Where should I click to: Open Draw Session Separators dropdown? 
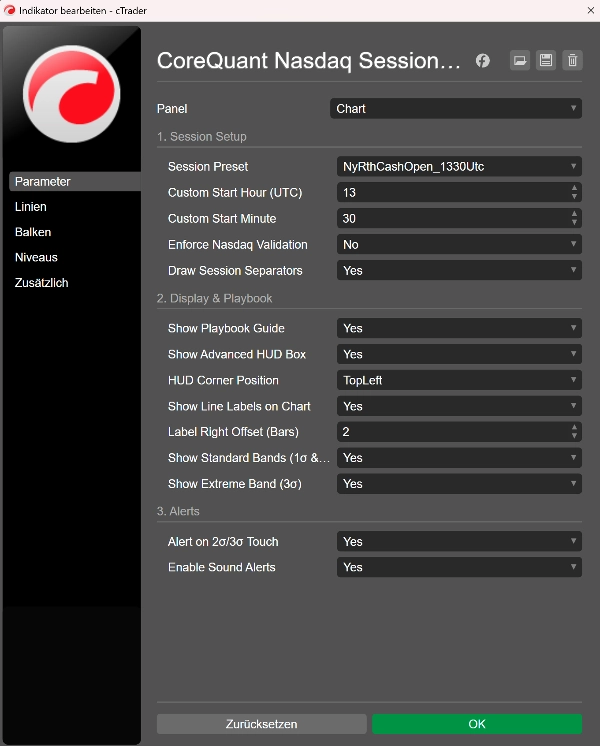pos(459,270)
